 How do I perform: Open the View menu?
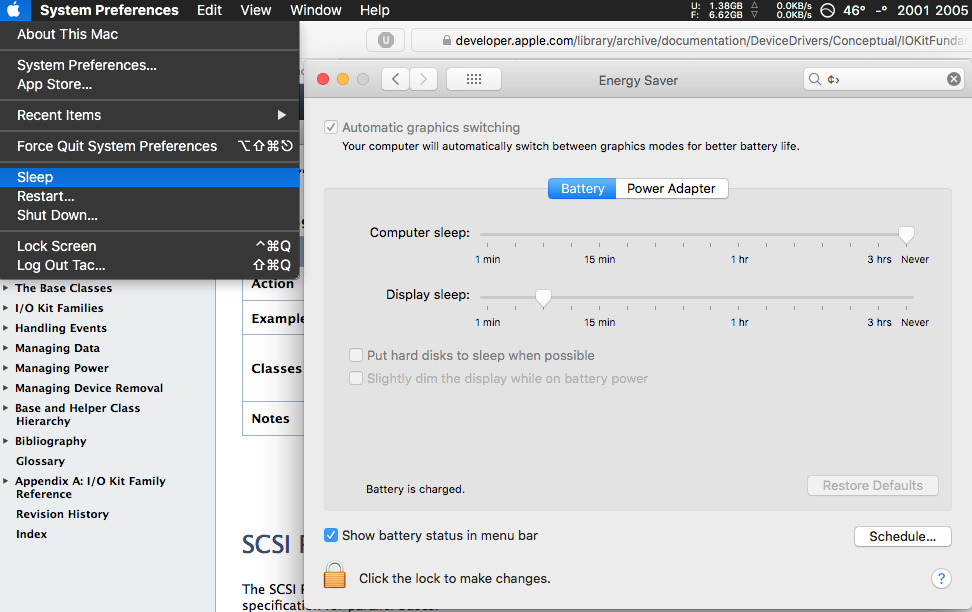click(255, 10)
